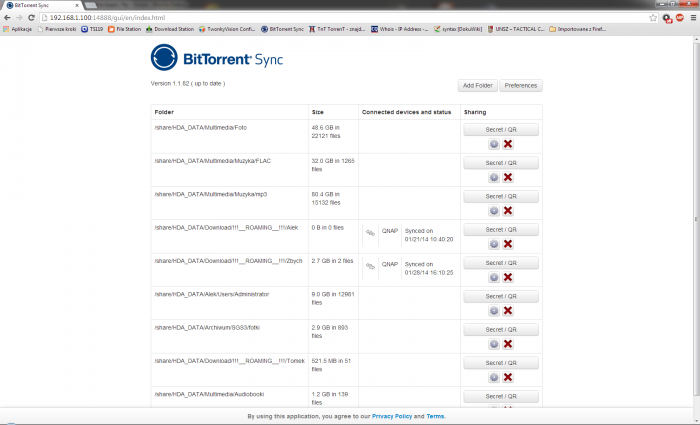Open settings gear for the ROAMING/Alek folder

point(494,244)
